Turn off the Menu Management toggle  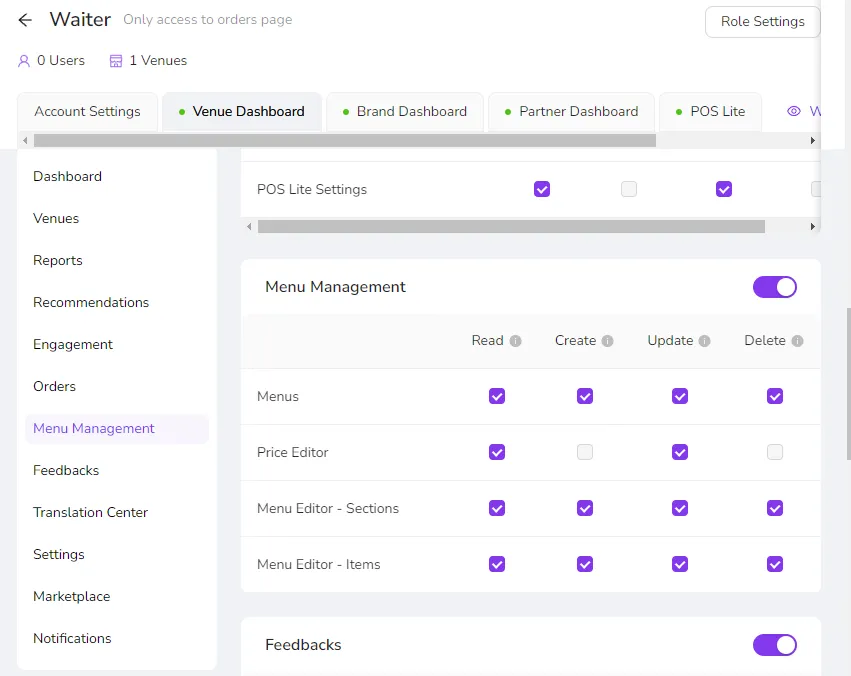(x=774, y=287)
